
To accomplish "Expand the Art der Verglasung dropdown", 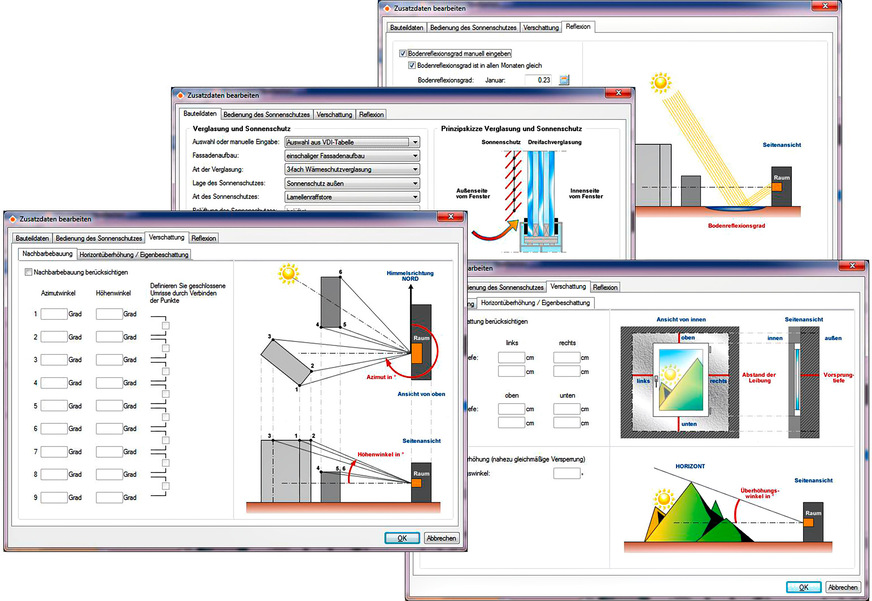I will (352, 171).
